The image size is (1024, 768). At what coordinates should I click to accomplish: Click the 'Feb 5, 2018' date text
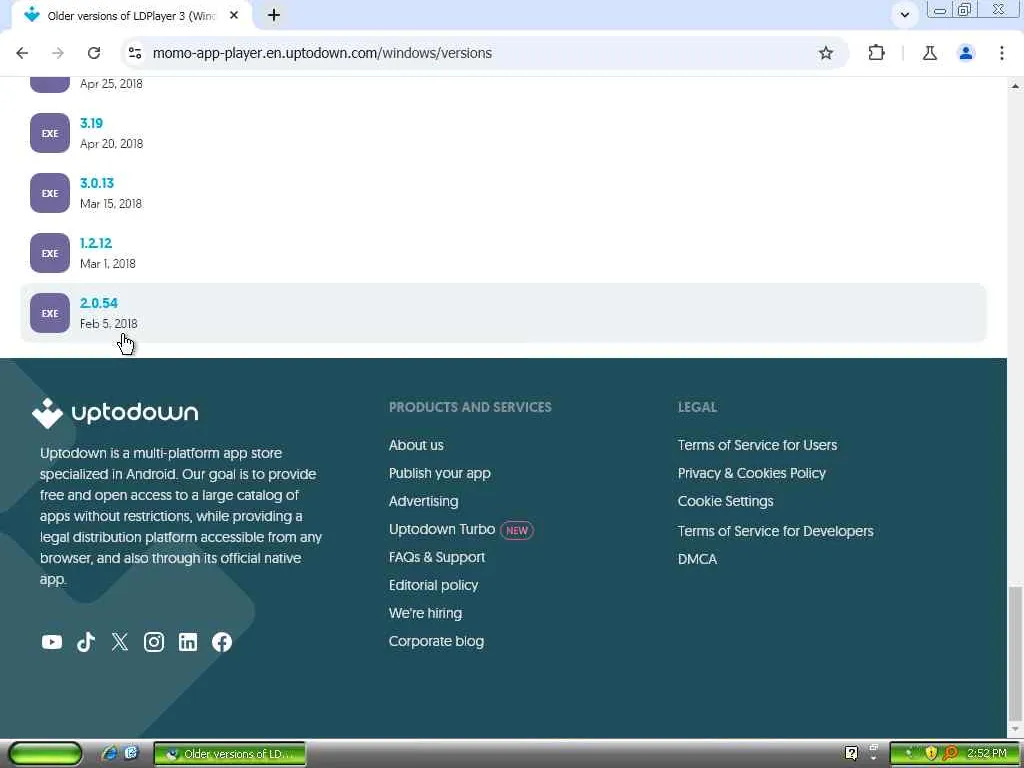click(108, 324)
